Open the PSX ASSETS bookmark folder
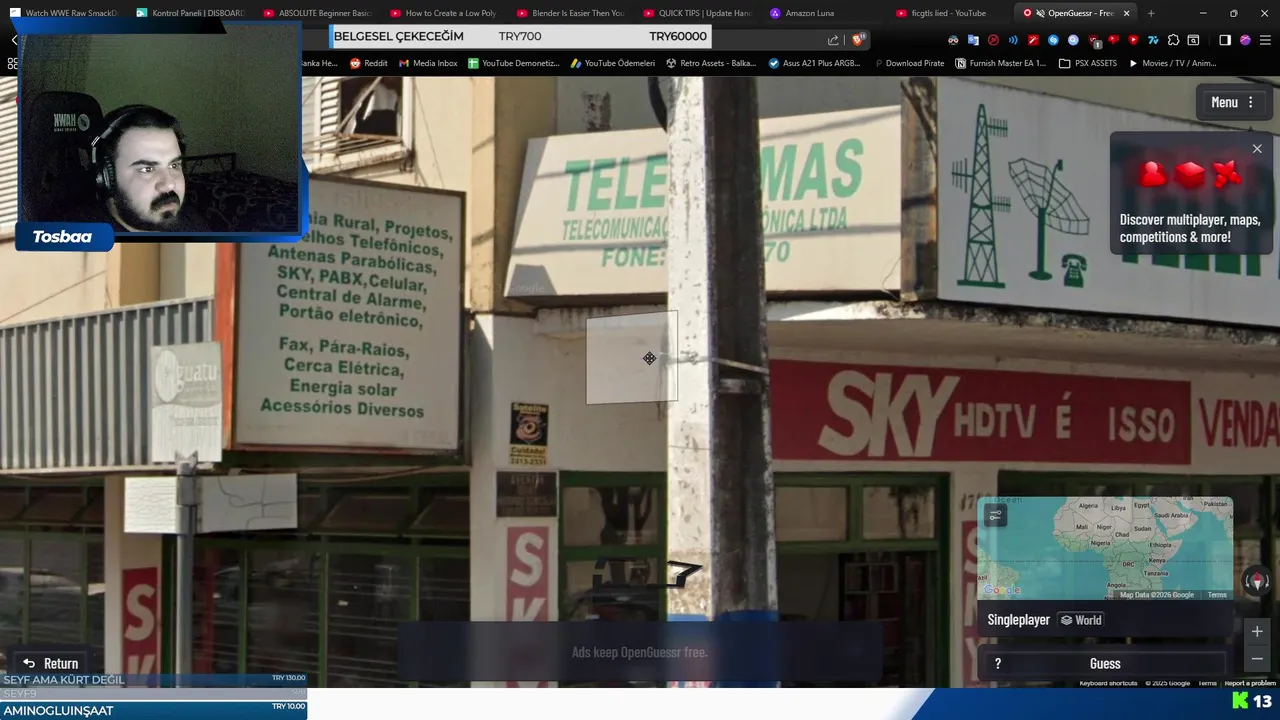This screenshot has width=1280, height=720. coord(1088,63)
